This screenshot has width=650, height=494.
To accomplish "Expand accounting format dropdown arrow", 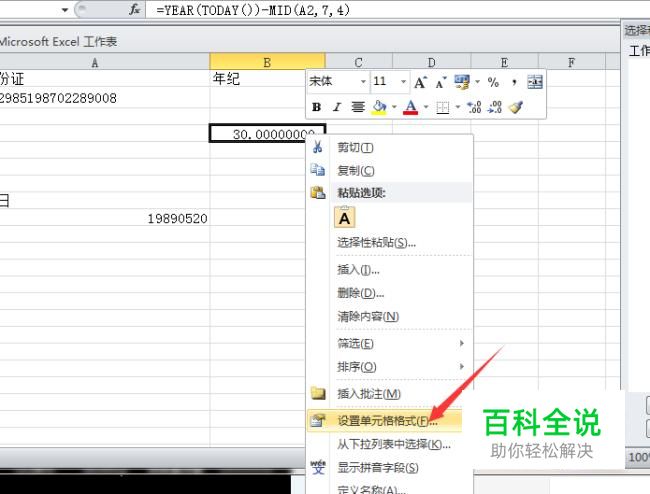I will click(477, 82).
